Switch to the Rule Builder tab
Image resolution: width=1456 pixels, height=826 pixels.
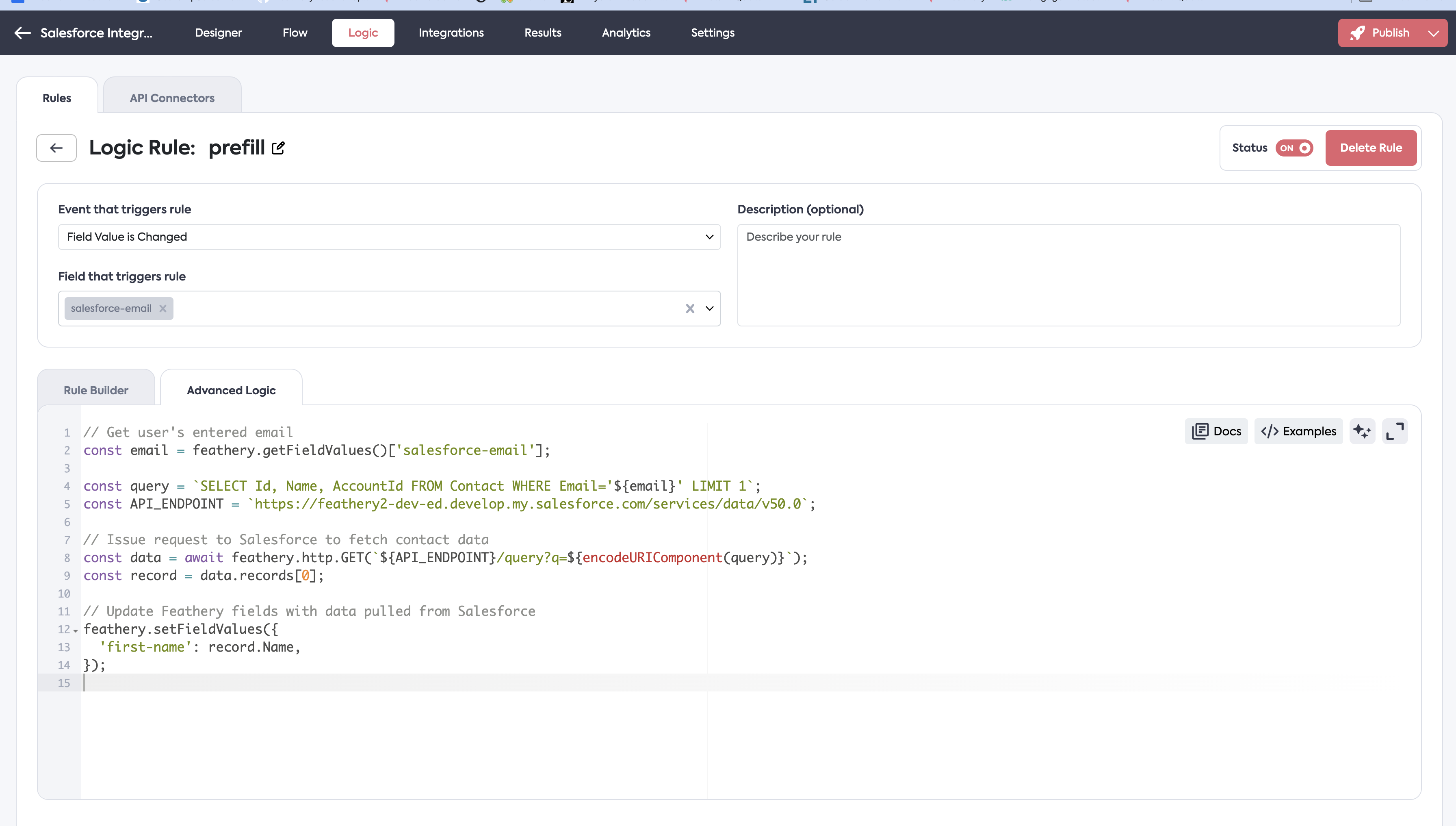[96, 390]
